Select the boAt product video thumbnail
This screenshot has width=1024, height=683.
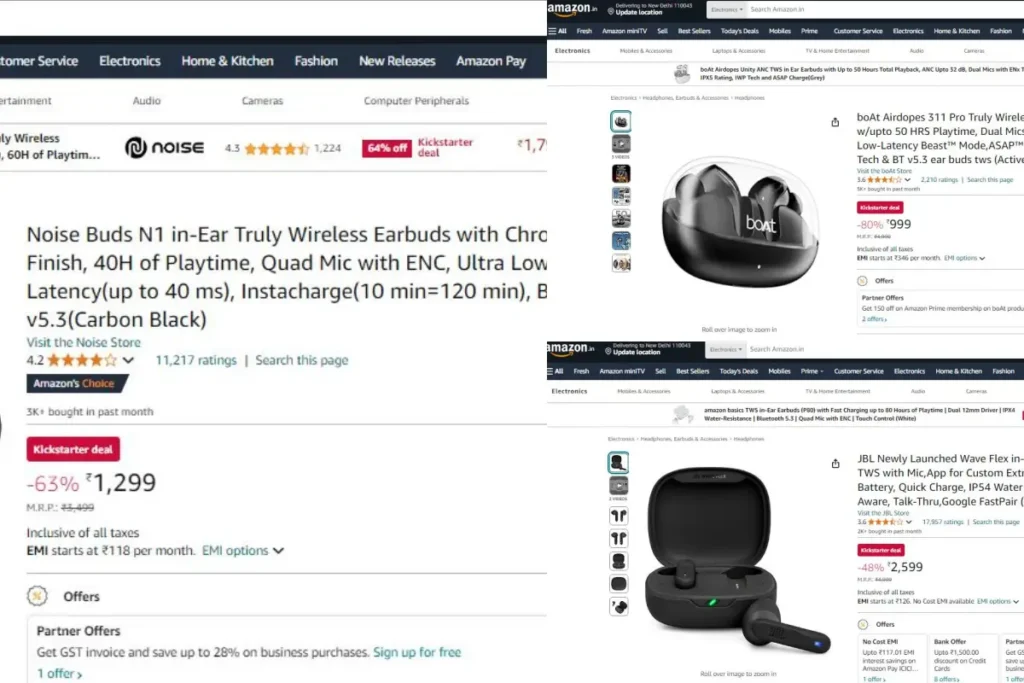click(620, 144)
